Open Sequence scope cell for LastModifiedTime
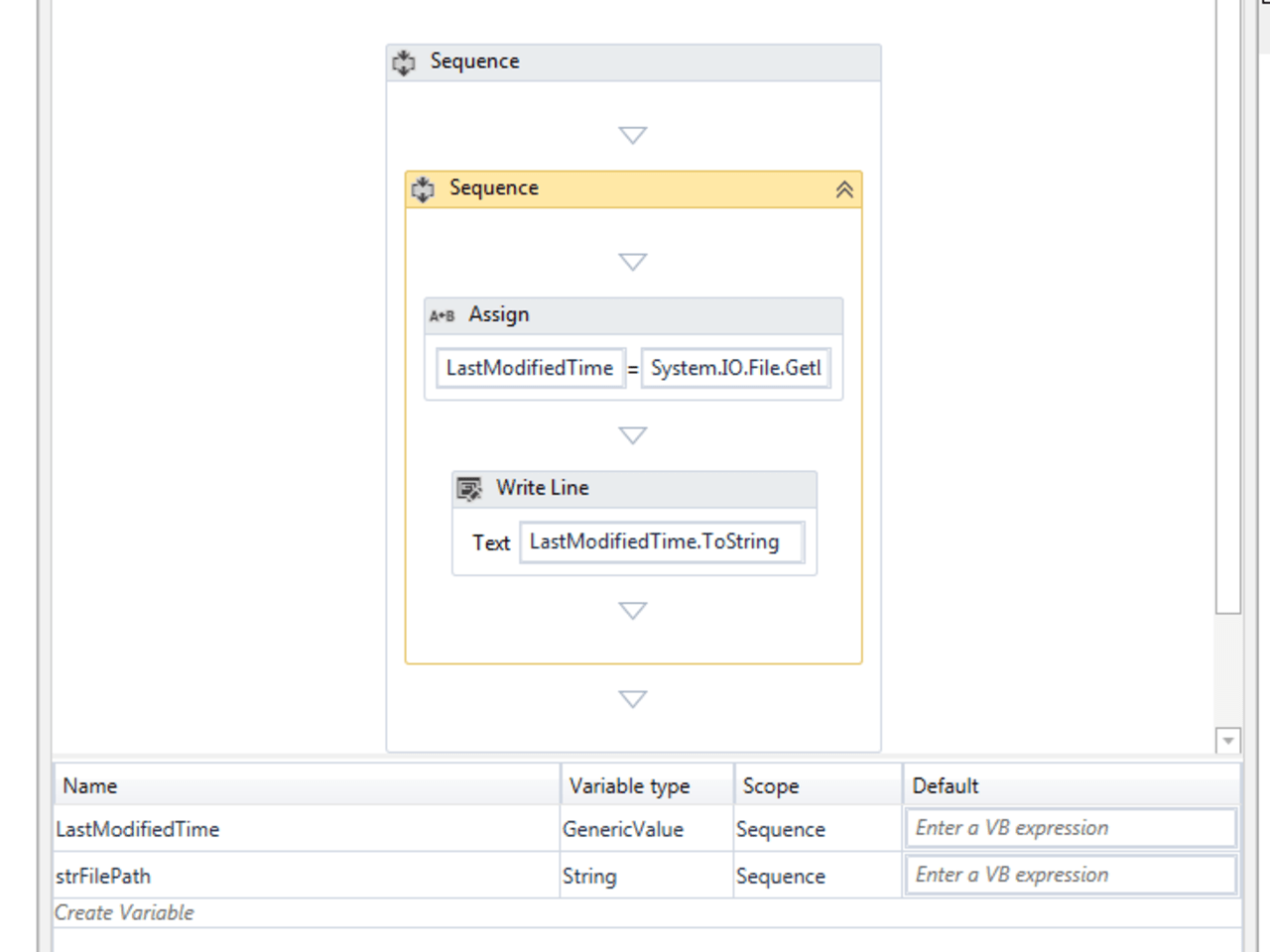Screen dimensions: 1270x952 coord(819,829)
